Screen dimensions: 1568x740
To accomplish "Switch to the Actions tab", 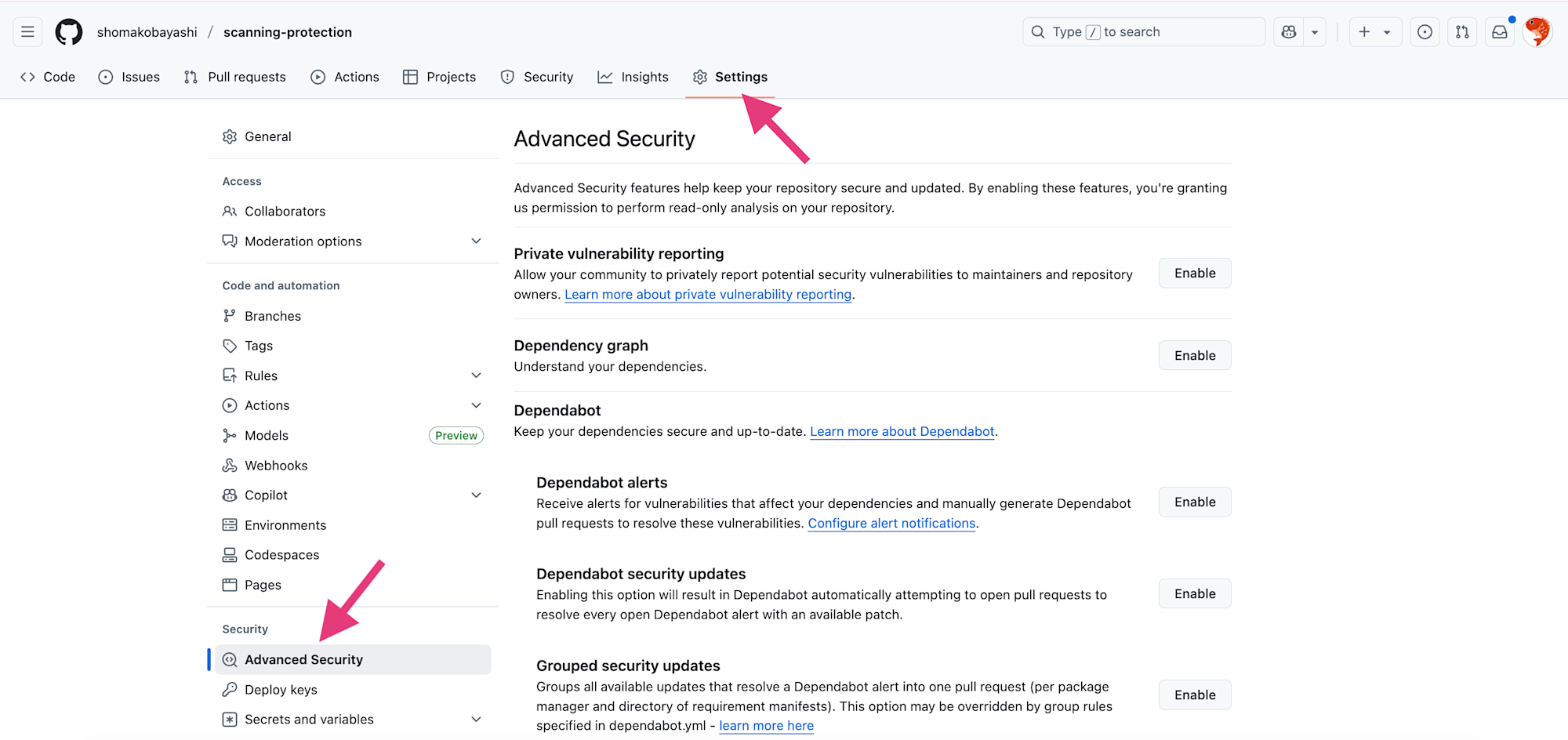I will 345,77.
